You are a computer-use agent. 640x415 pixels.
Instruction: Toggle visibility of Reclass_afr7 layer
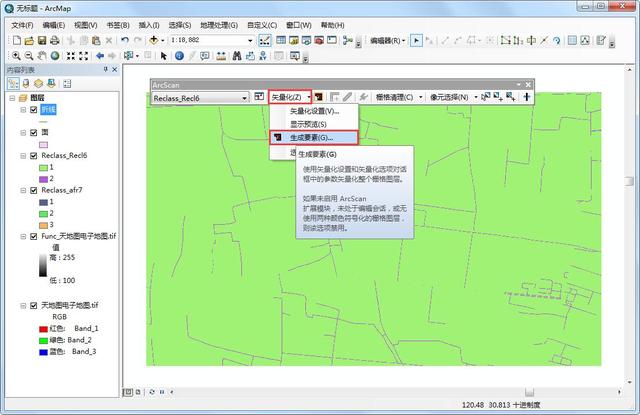tap(34, 190)
